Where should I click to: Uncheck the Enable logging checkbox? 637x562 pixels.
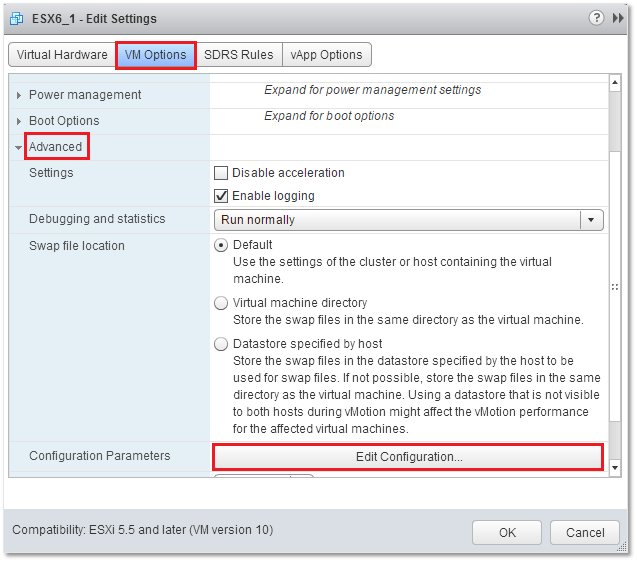(x=221, y=196)
